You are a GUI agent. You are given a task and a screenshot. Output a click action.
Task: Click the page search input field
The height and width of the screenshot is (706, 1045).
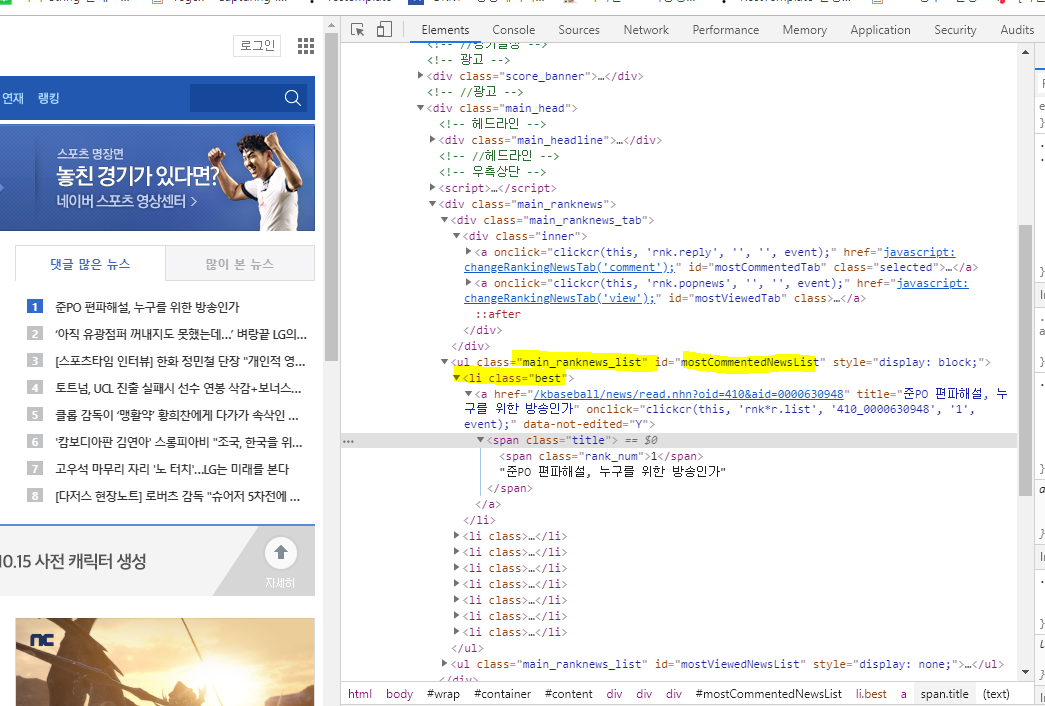pyautogui.click(x=237, y=98)
